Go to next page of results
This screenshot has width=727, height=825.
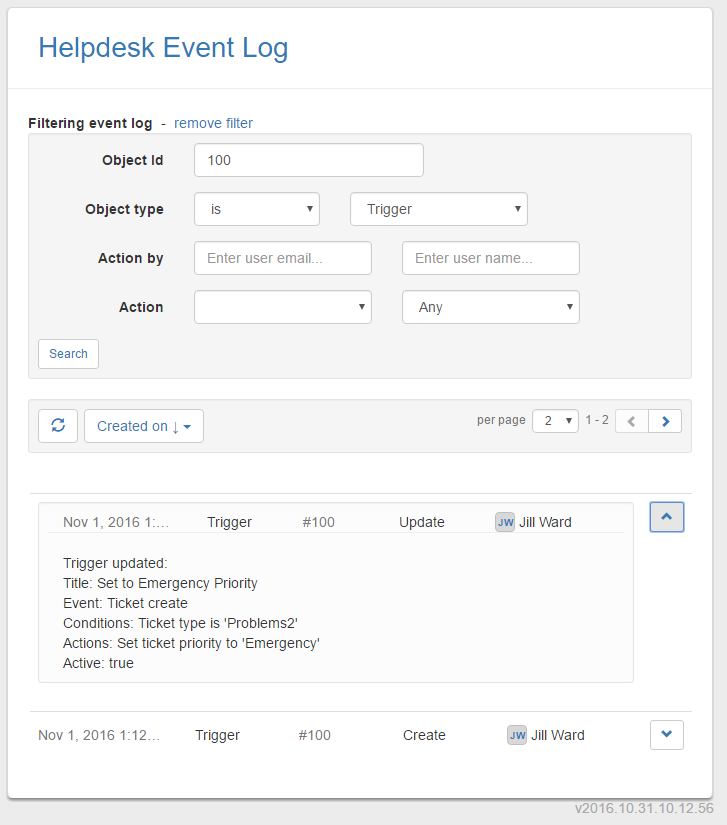665,421
